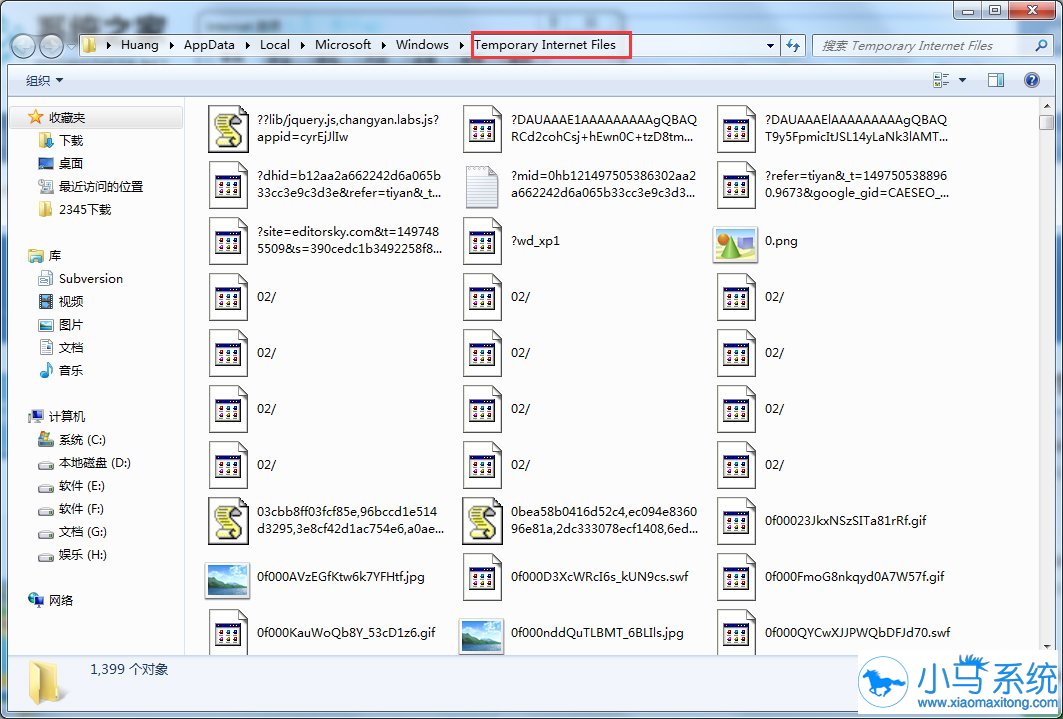Open the help question mark icon
This screenshot has width=1063, height=719.
click(x=1031, y=80)
